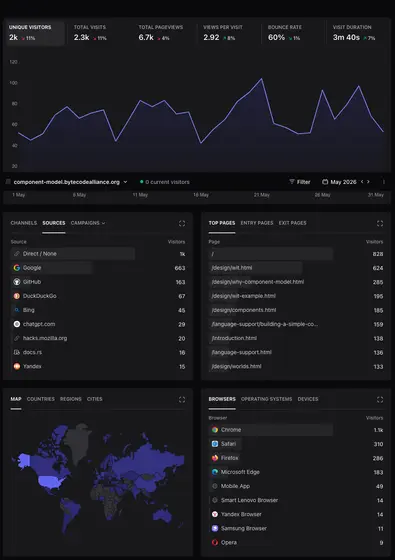Click the DuckDuckGo source icon
Image resolution: width=395 pixels, height=560 pixels.
tap(17, 296)
